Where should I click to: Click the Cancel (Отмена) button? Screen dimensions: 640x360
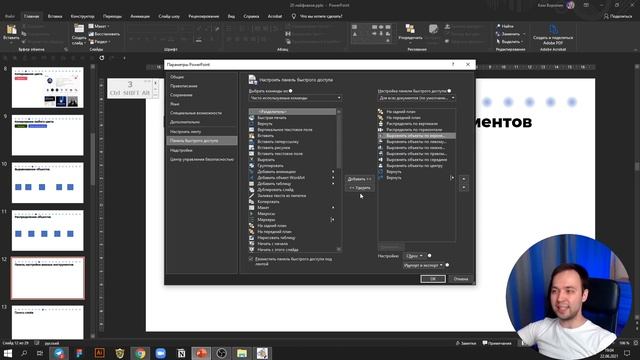click(461, 279)
